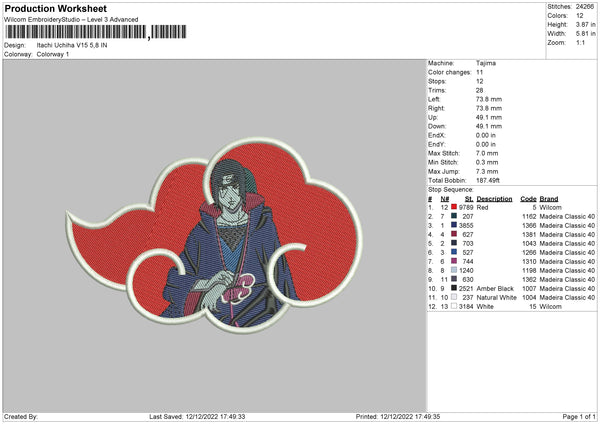The height and width of the screenshot is (424, 600).
Task: Click the 'Description' column header
Action: pyautogui.click(x=494, y=199)
